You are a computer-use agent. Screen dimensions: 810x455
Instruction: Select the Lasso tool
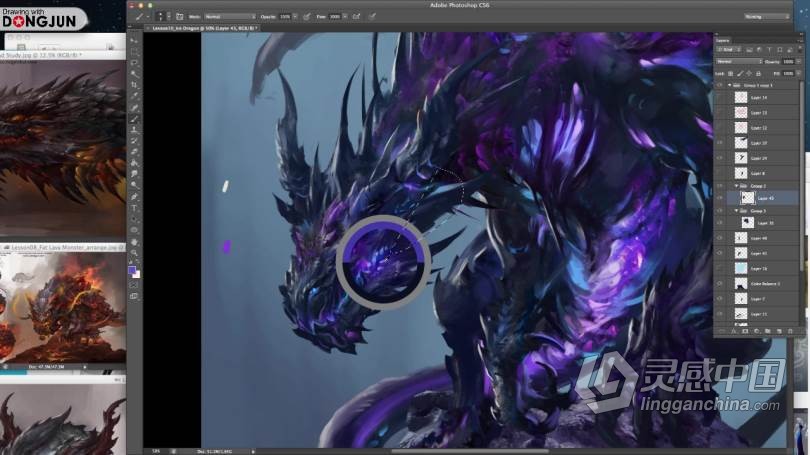(134, 62)
